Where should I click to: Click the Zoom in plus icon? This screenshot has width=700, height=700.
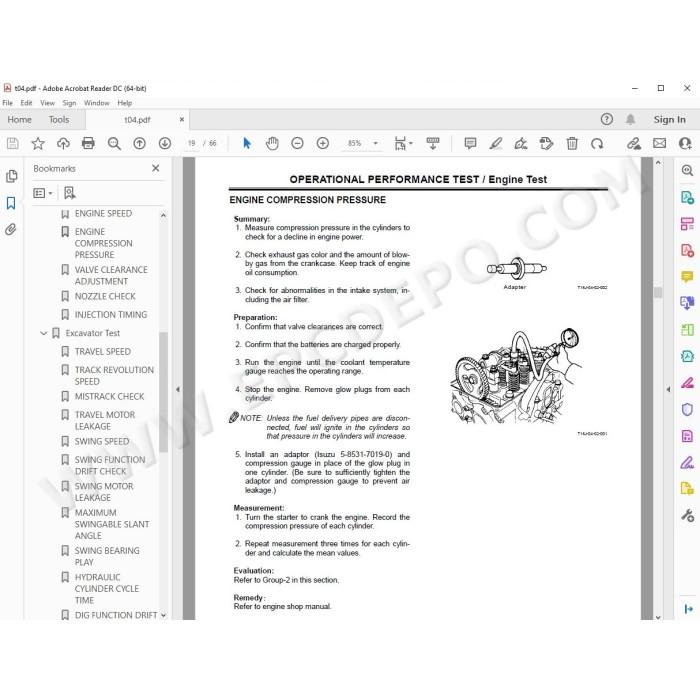tap(323, 143)
